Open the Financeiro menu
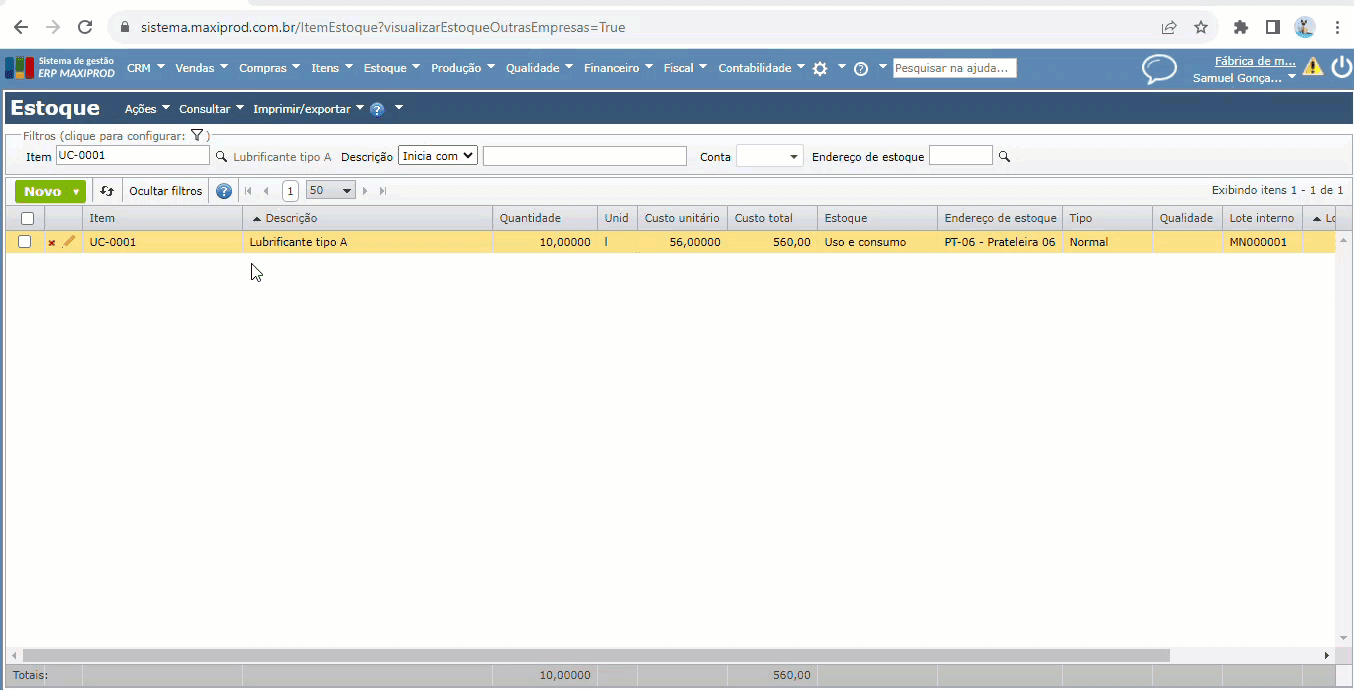Viewport: 1354px width, 690px height. click(x=618, y=68)
